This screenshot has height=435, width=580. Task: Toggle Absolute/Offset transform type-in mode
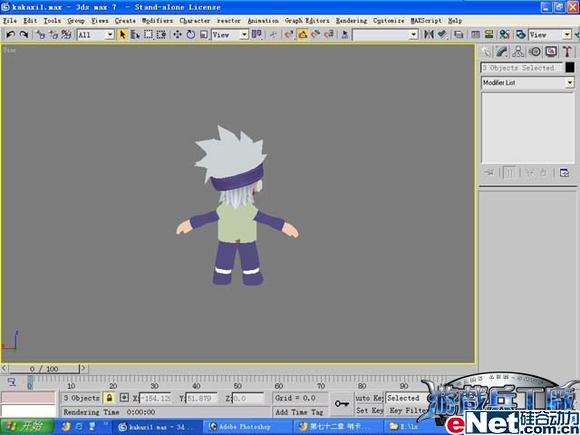pos(124,398)
